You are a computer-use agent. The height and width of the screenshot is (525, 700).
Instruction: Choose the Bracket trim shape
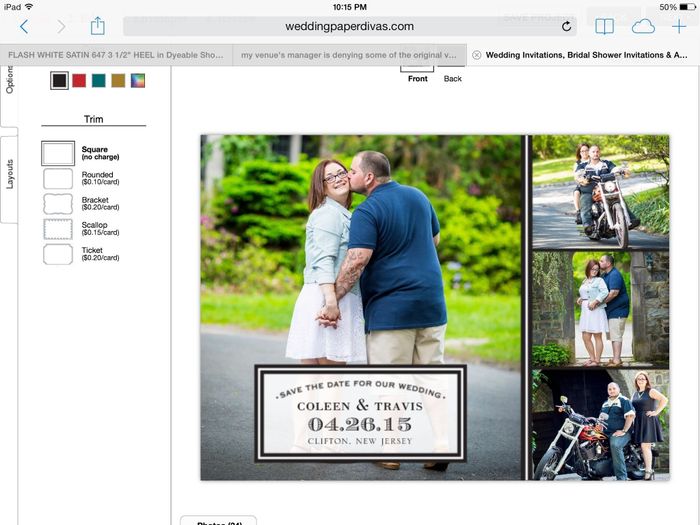(58, 204)
